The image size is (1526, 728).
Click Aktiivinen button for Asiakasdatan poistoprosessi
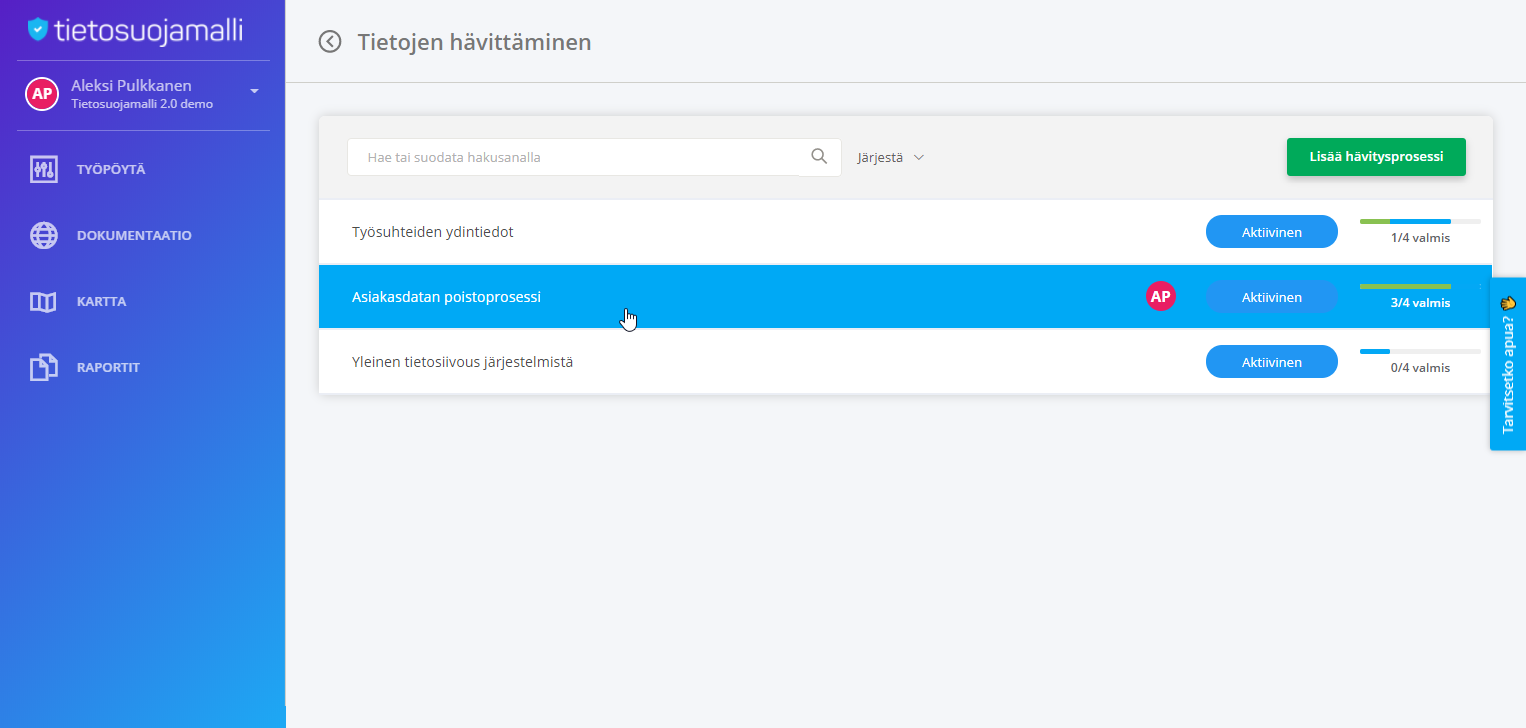pyautogui.click(x=1272, y=297)
